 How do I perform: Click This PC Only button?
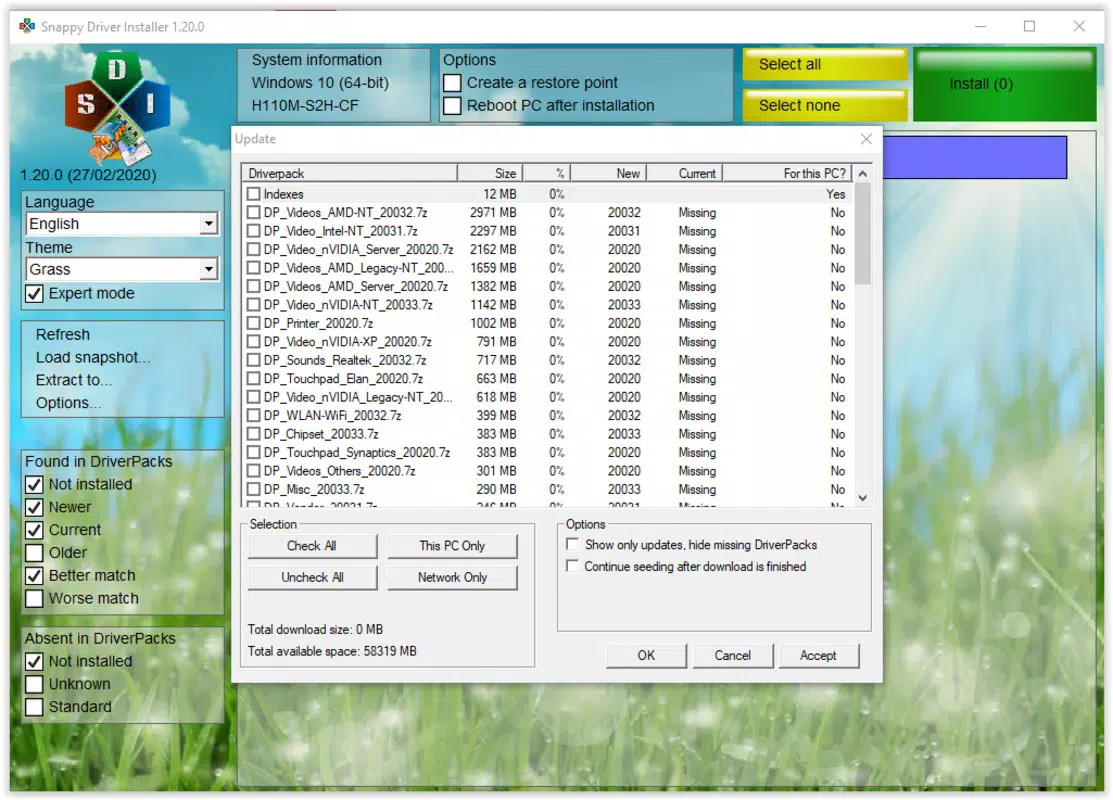click(x=452, y=546)
